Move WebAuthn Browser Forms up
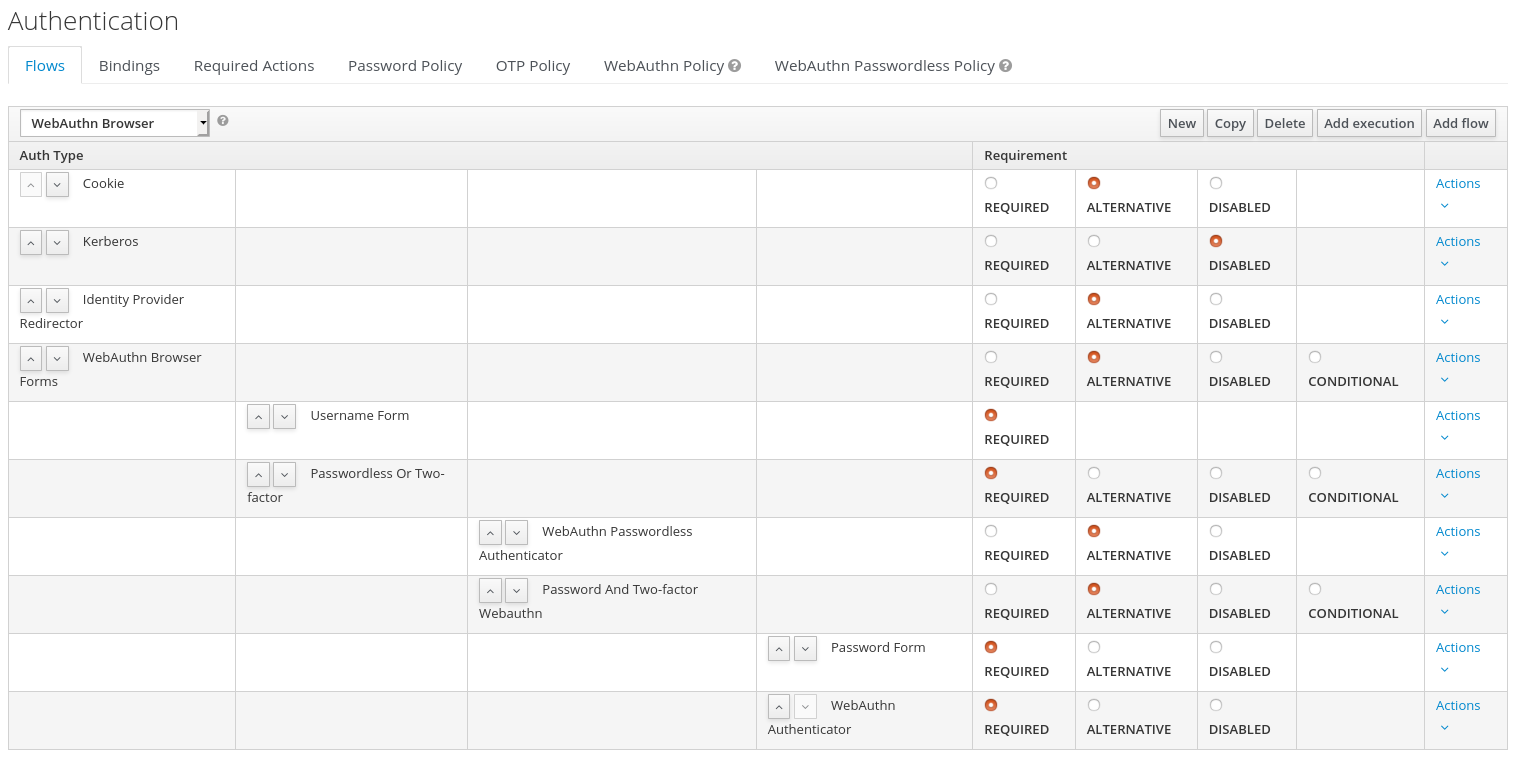 (x=31, y=358)
